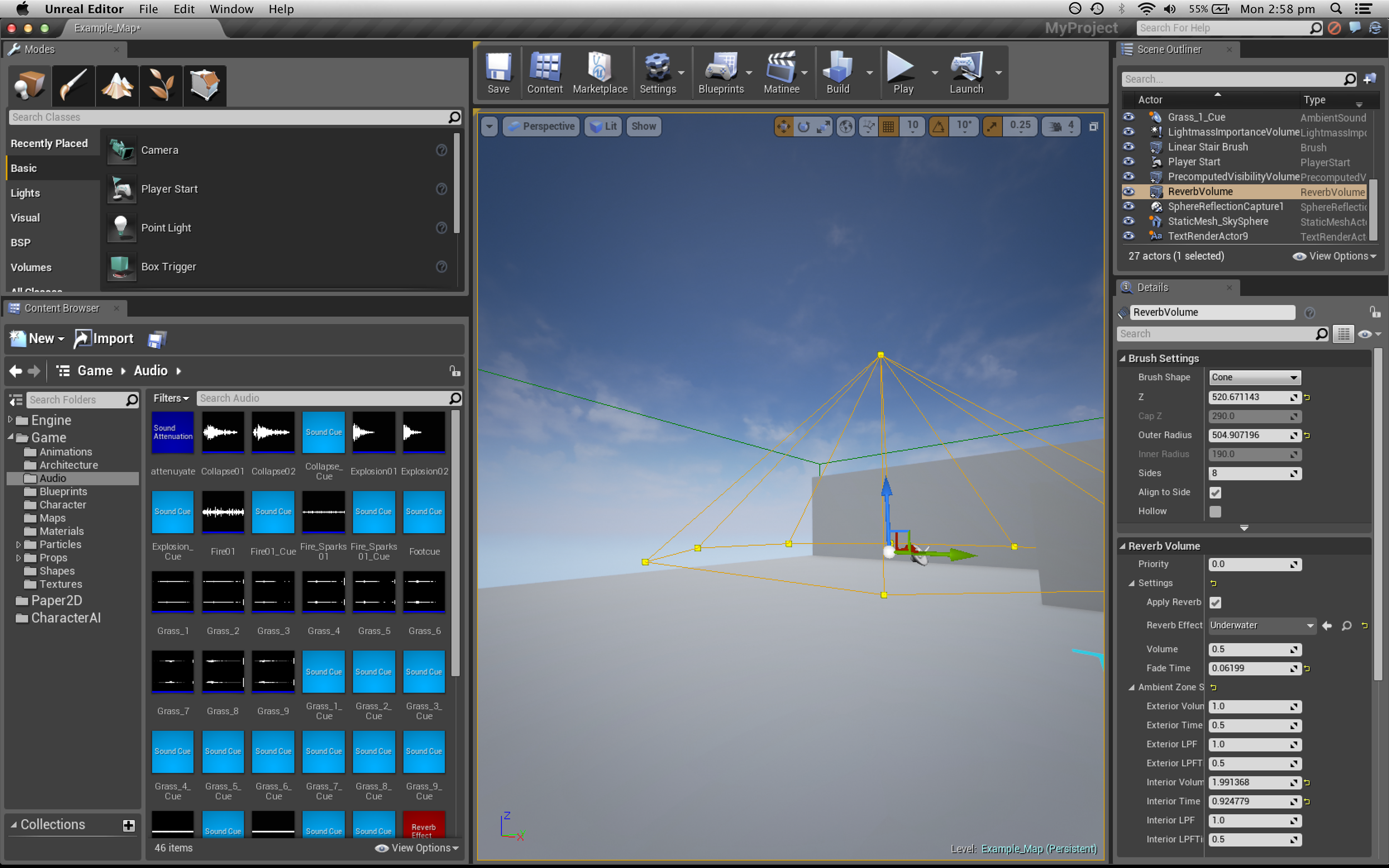The width and height of the screenshot is (1389, 868).
Task: Hide Grass_1_Cue actor via eye icon
Action: coord(1128,117)
